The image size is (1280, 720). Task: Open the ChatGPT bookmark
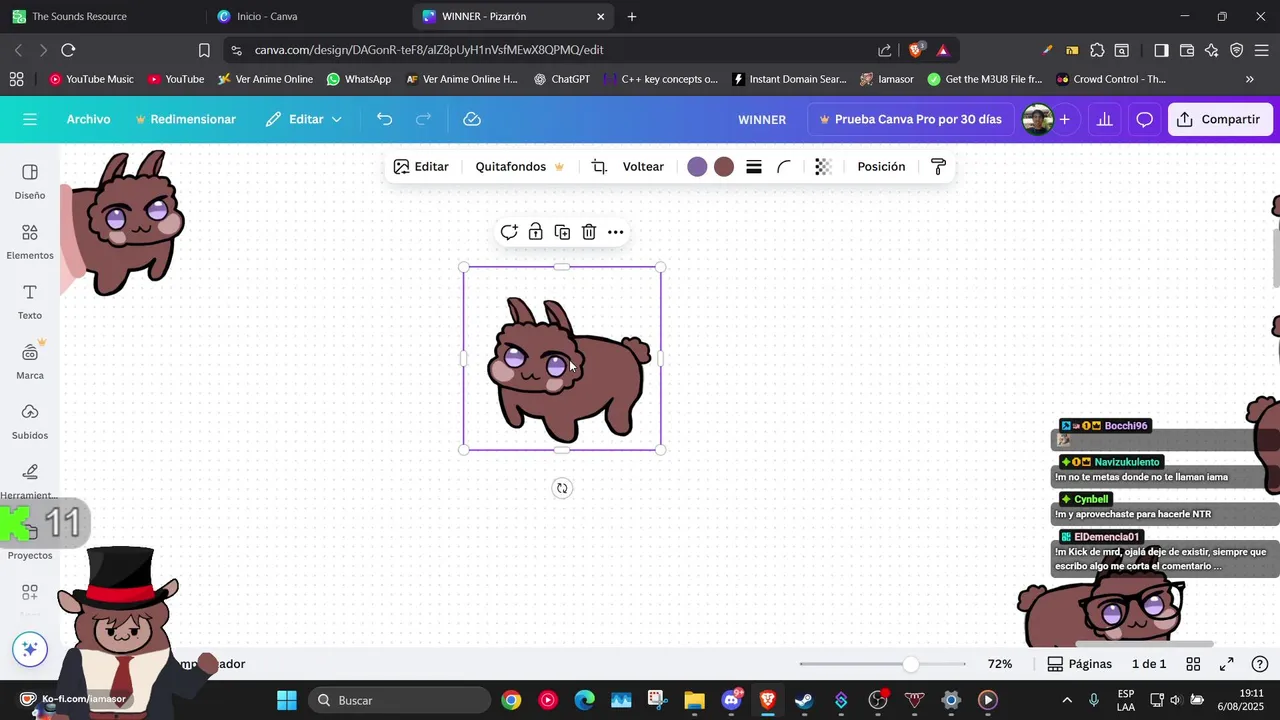tap(562, 79)
